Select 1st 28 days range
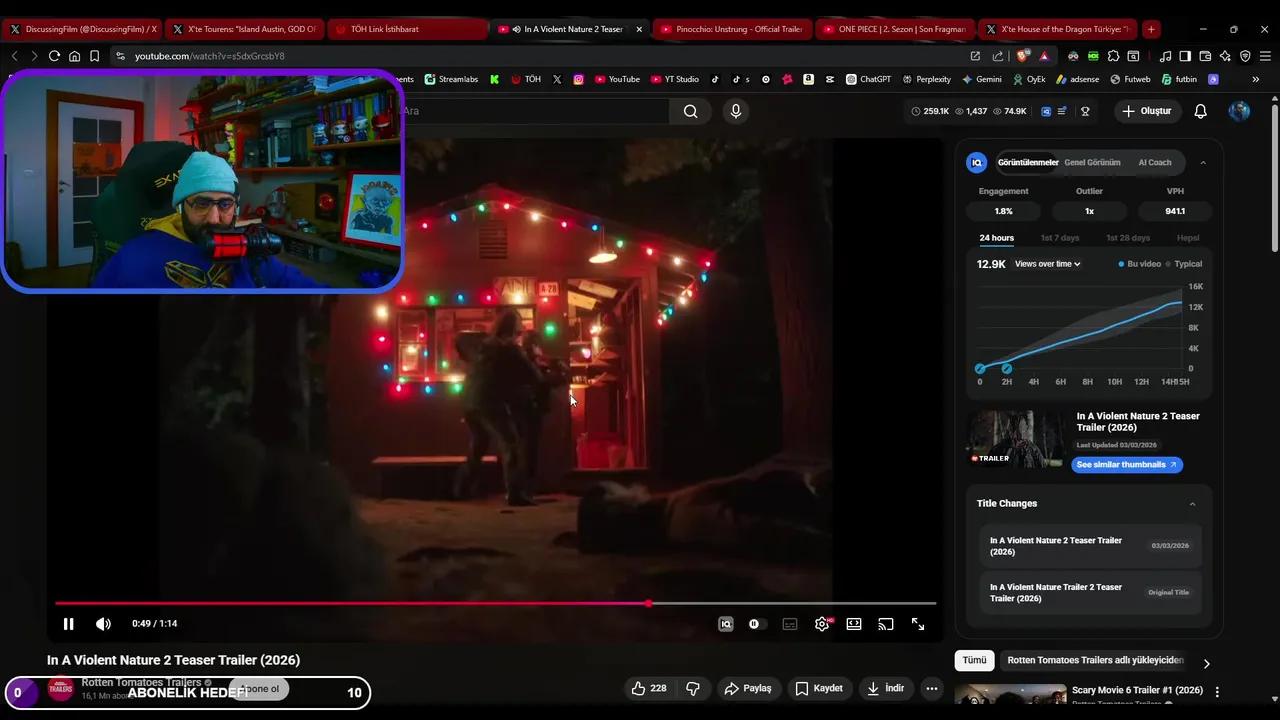The height and width of the screenshot is (720, 1280). 1128,238
